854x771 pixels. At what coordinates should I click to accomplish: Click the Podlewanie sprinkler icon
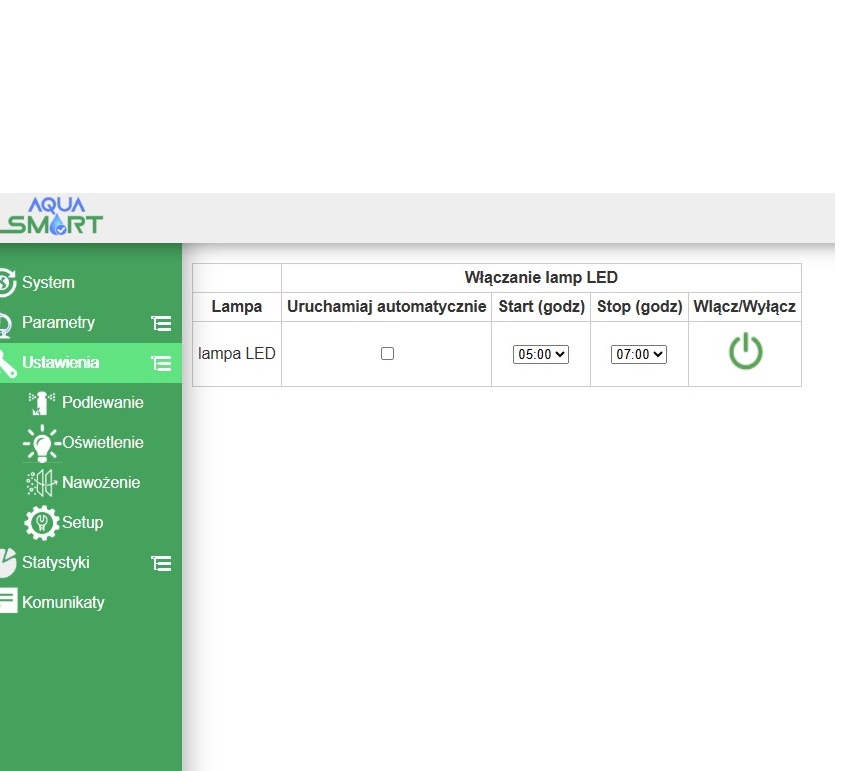click(x=41, y=403)
